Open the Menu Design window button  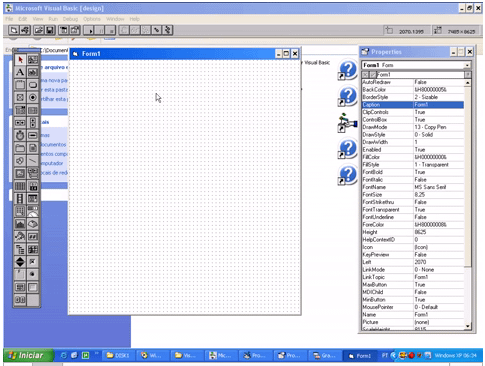63,30
